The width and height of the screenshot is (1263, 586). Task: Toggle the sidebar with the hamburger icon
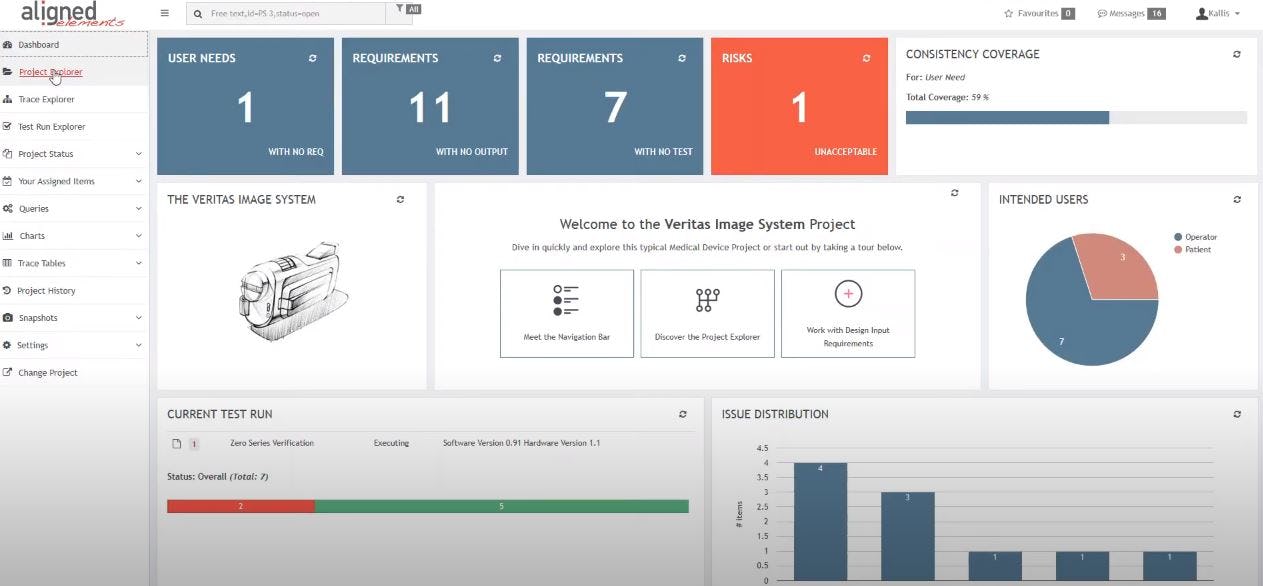164,13
